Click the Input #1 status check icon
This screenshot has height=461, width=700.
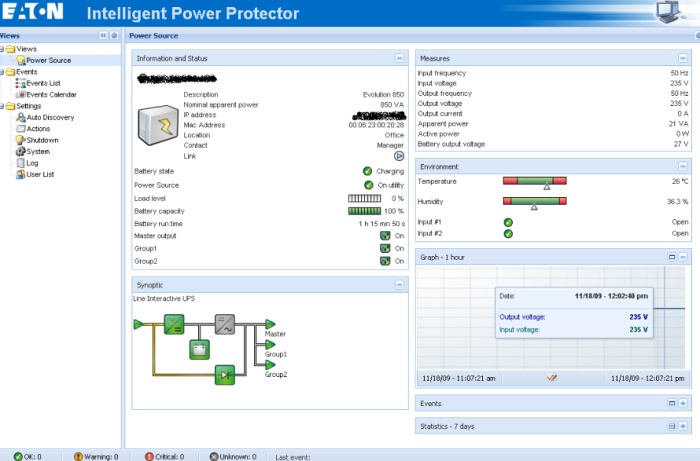[x=508, y=222]
